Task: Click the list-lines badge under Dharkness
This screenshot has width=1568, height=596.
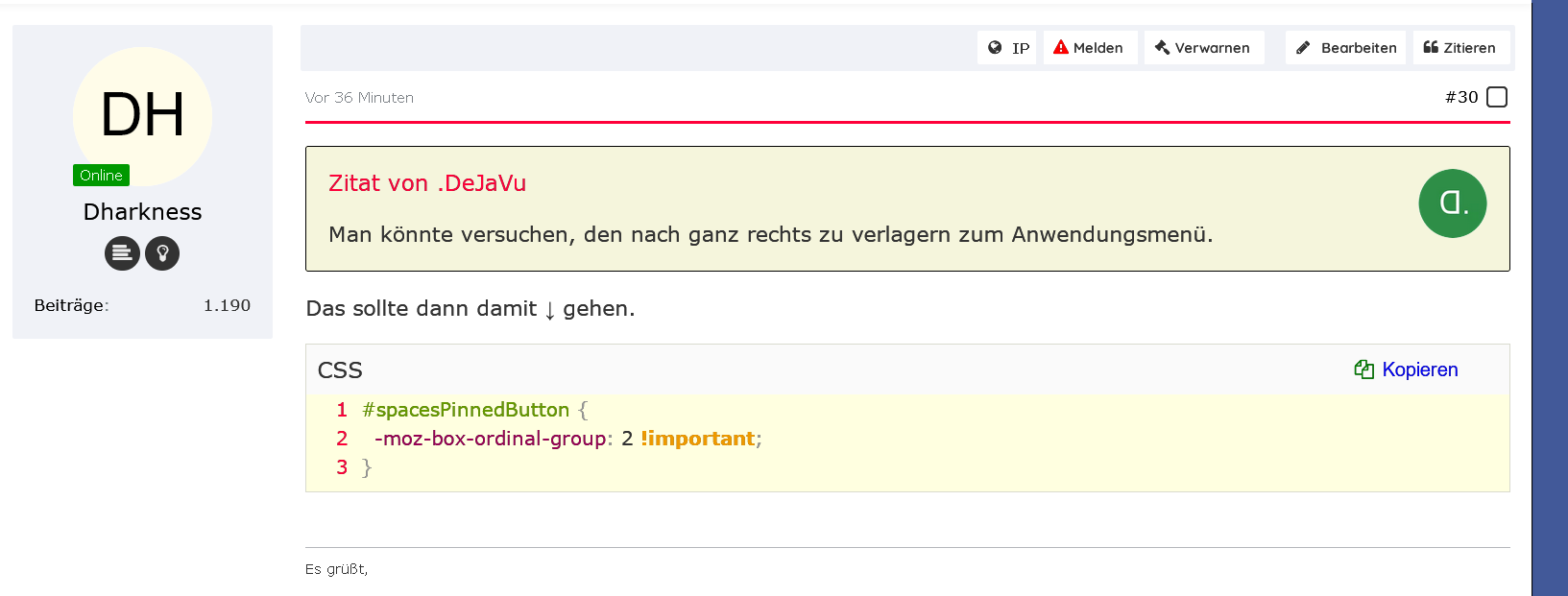Action: click(122, 253)
